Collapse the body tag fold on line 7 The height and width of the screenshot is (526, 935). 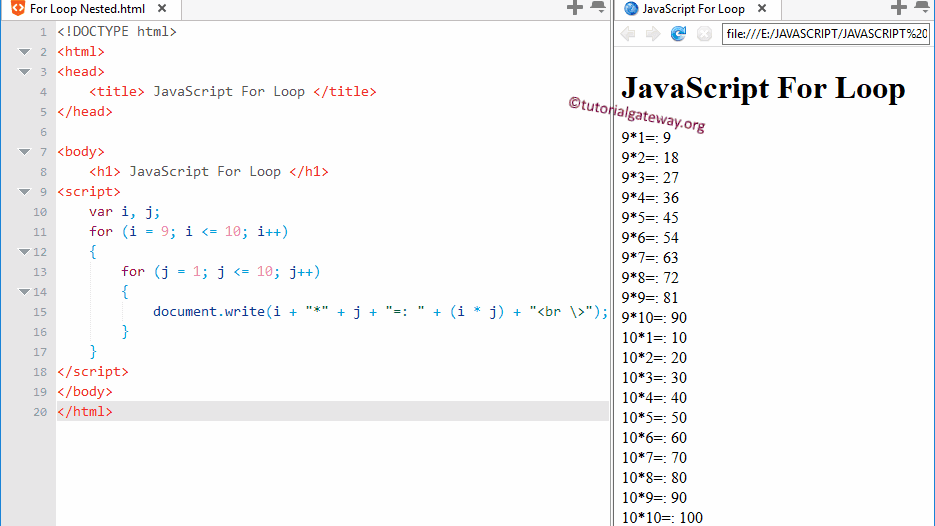coord(24,151)
